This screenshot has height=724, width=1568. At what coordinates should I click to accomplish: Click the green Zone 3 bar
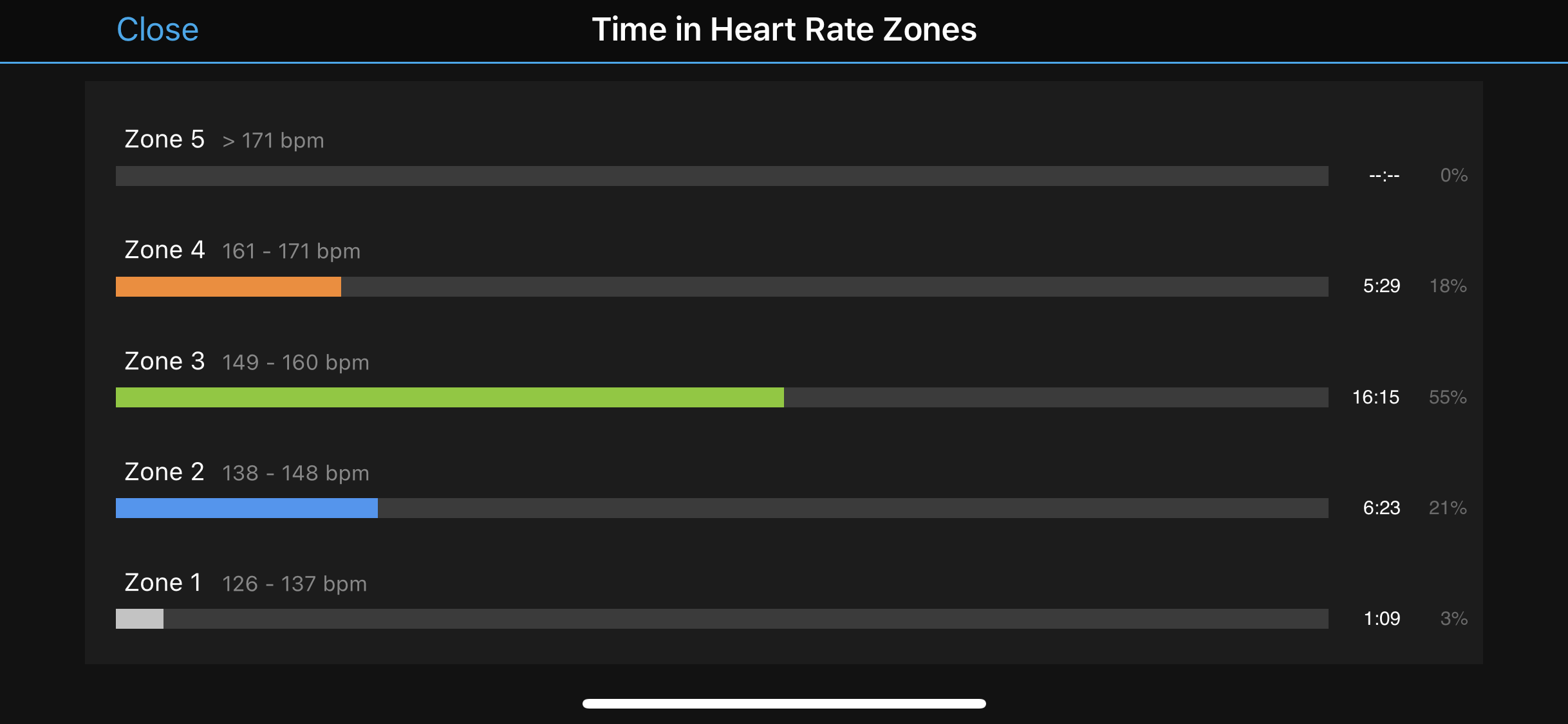[449, 397]
